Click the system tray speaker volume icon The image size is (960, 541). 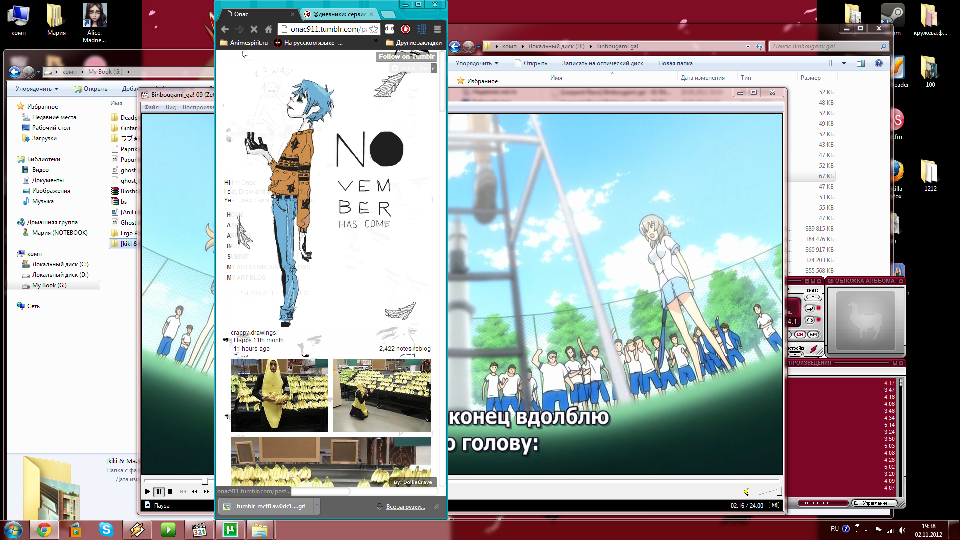pyautogui.click(x=902, y=530)
